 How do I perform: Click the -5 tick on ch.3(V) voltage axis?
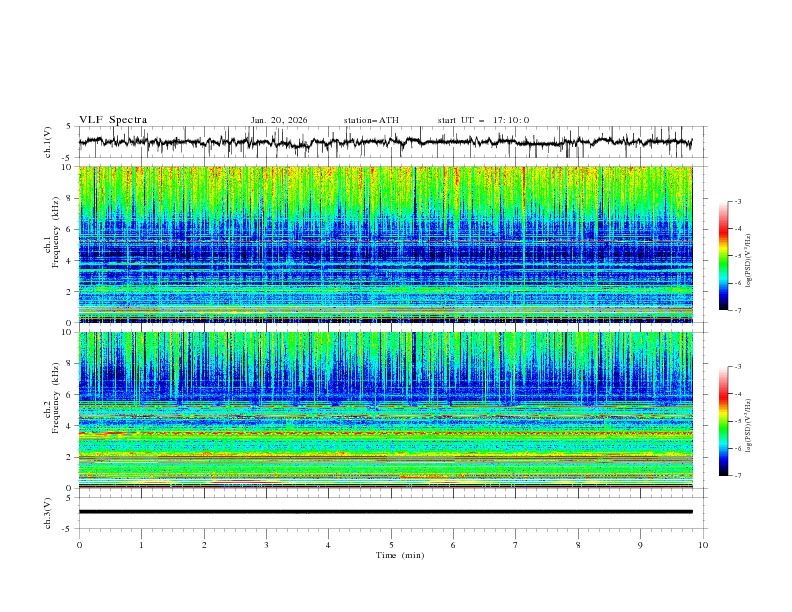[x=68, y=529]
